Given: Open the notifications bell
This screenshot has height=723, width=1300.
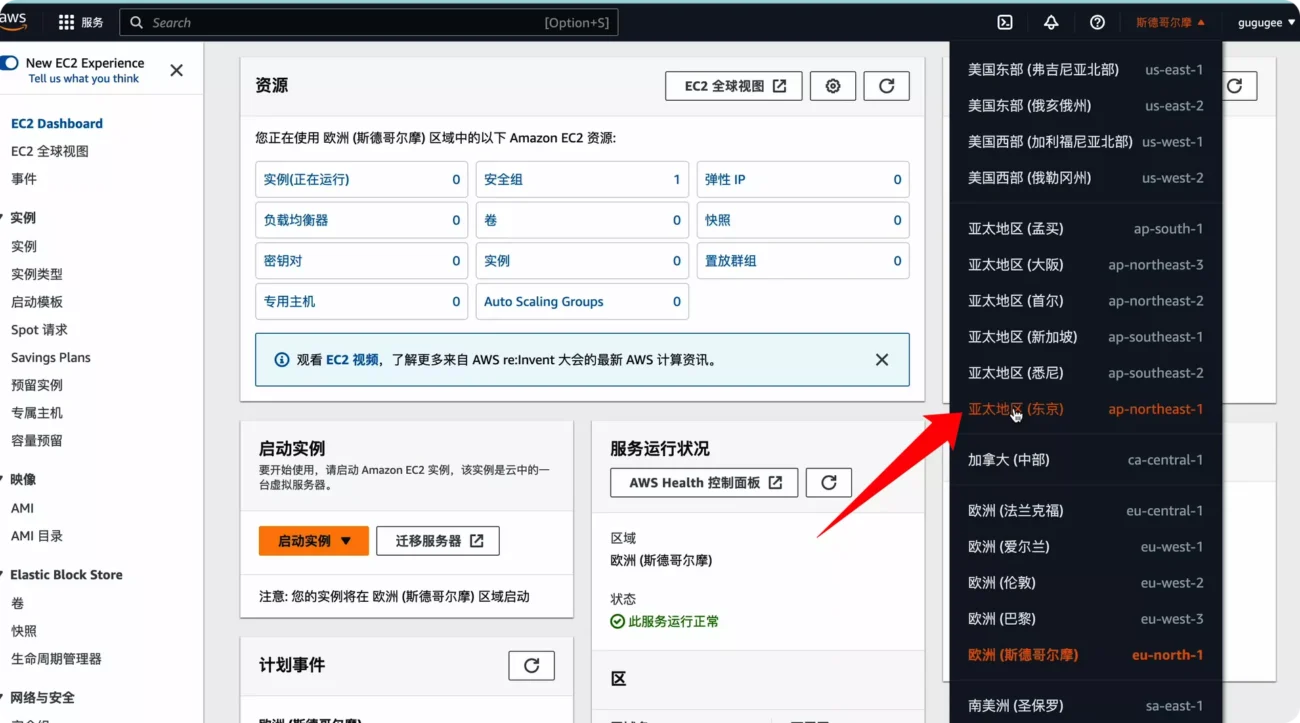Looking at the screenshot, I should [x=1051, y=22].
